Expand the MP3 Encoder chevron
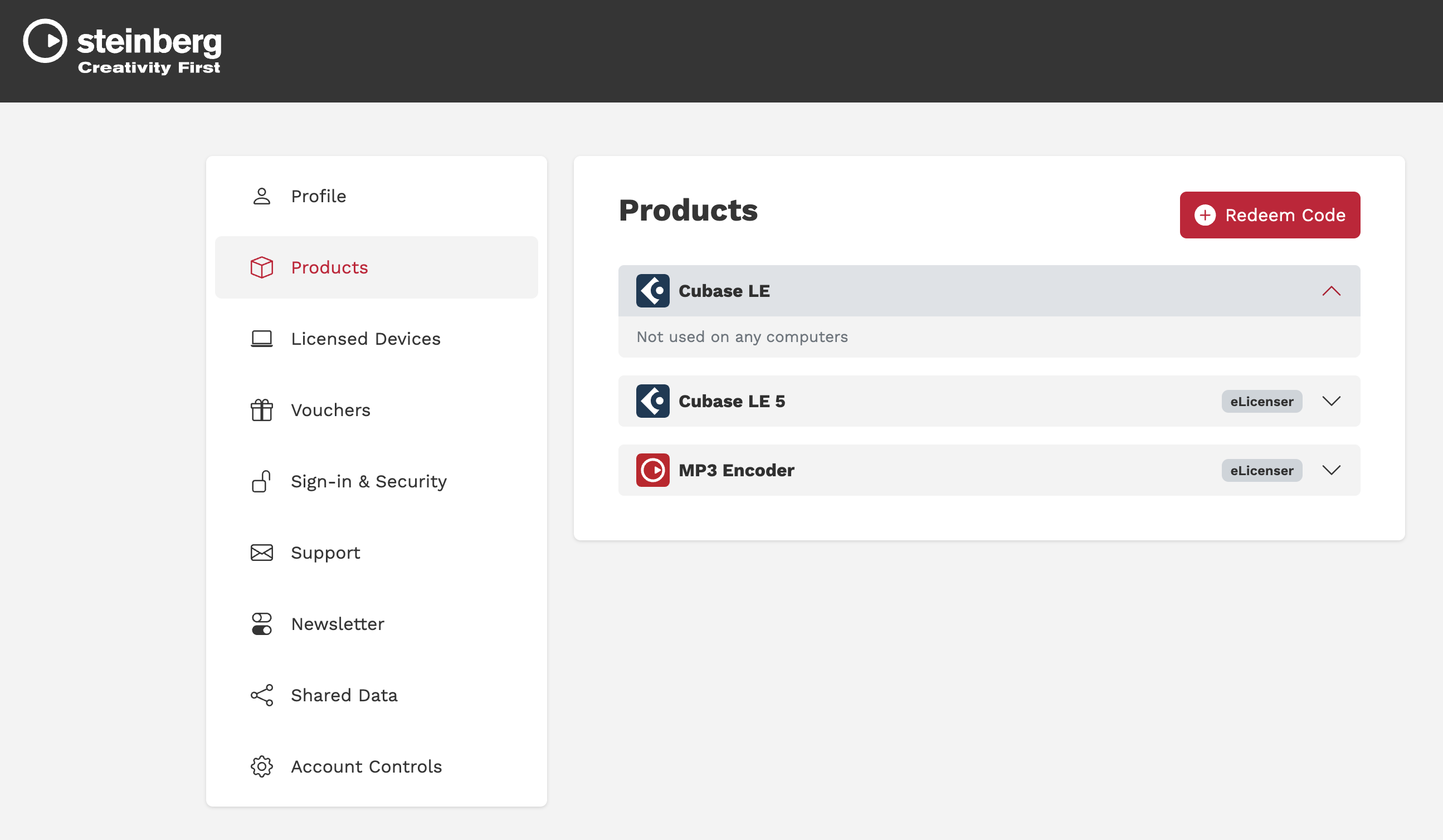1443x840 pixels. coord(1332,470)
